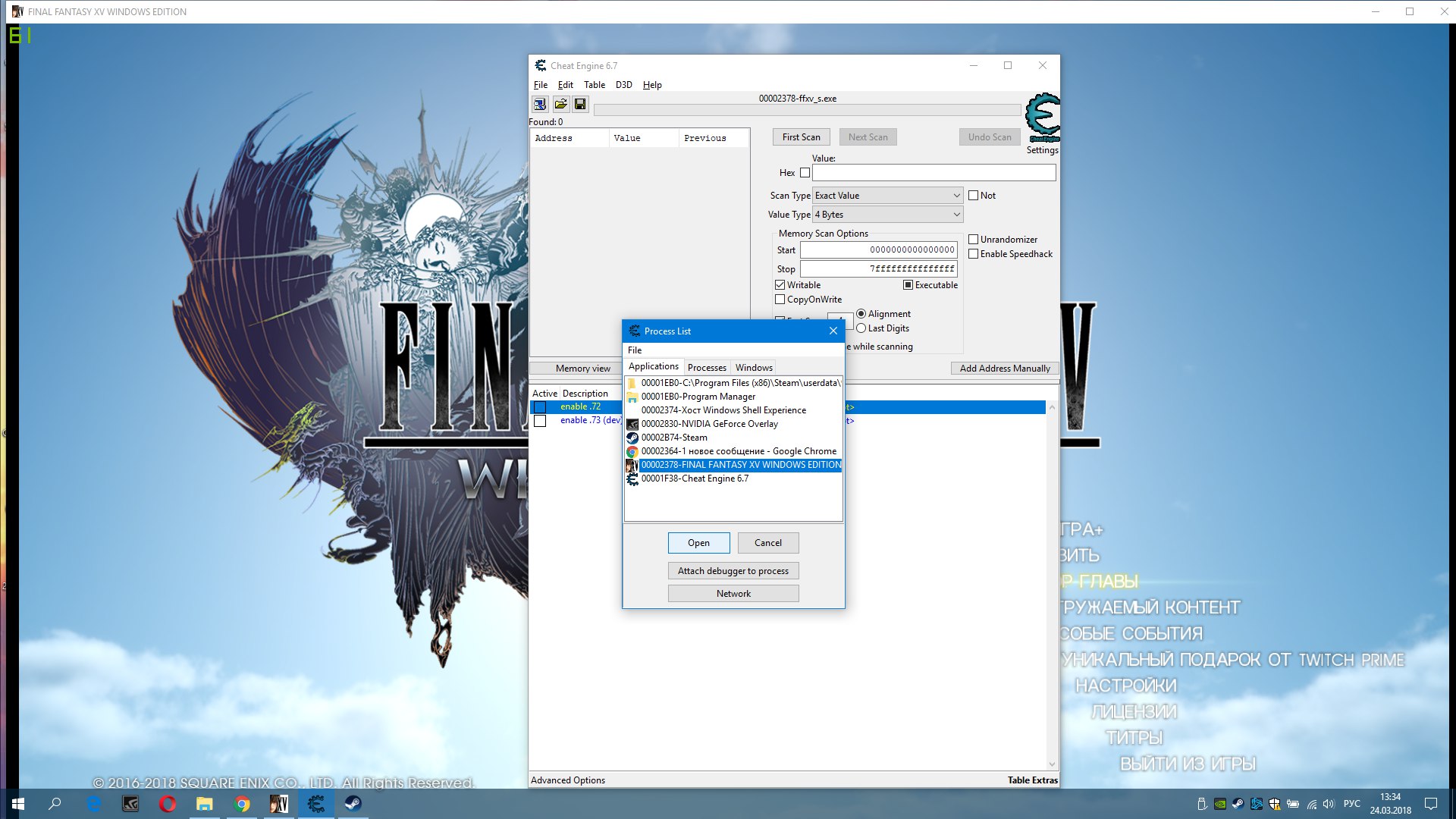Image resolution: width=1456 pixels, height=819 pixels.
Task: Click the Steam system tray icon
Action: [1238, 804]
